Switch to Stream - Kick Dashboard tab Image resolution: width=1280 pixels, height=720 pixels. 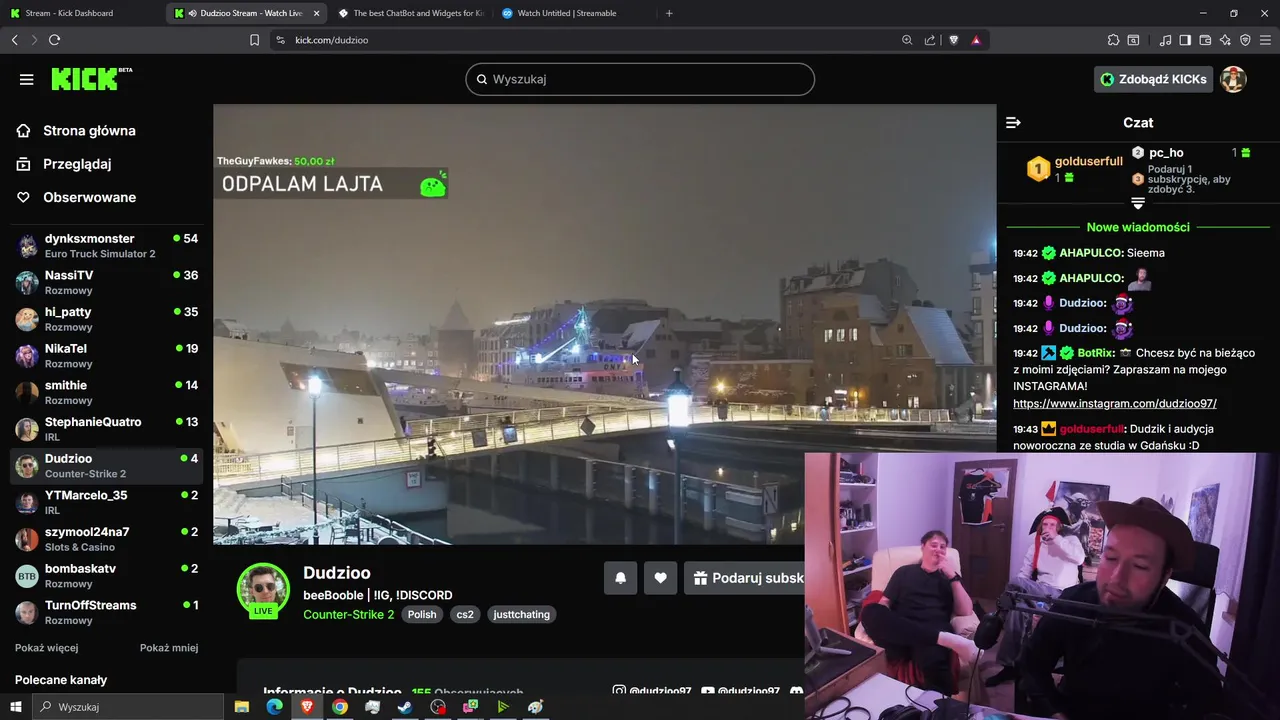click(80, 13)
